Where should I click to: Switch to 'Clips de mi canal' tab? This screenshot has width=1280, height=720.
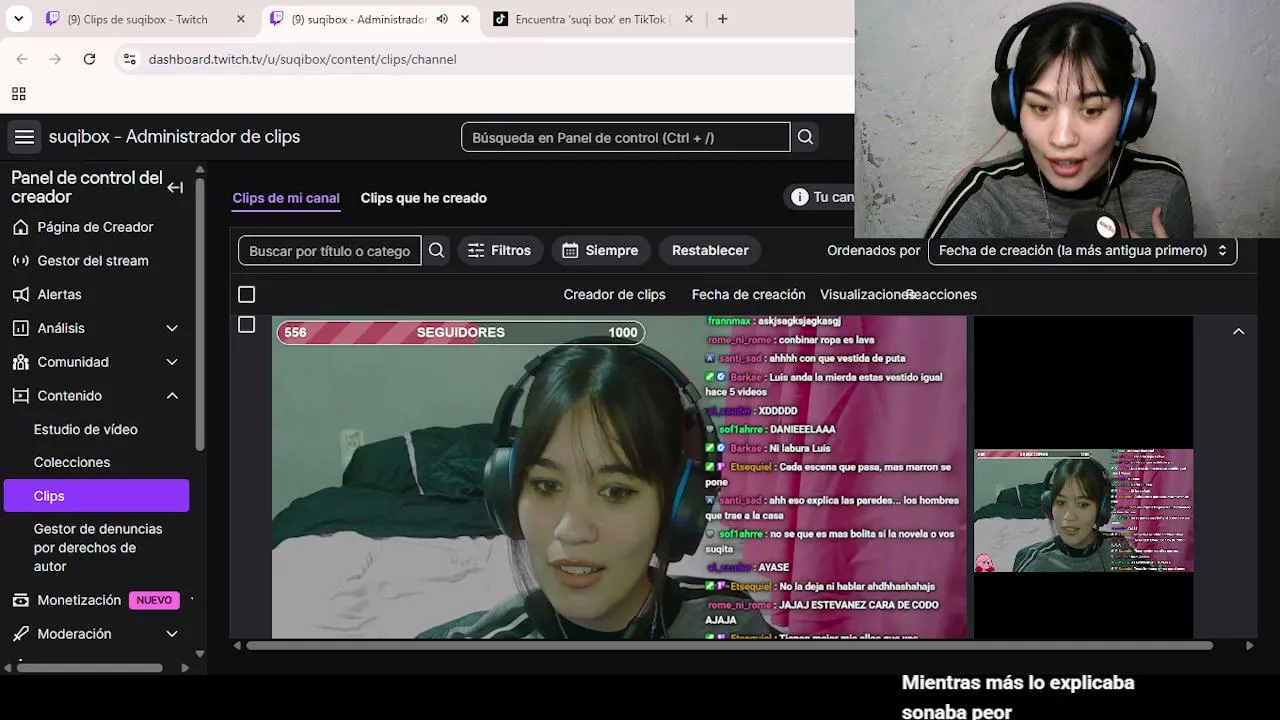(286, 198)
